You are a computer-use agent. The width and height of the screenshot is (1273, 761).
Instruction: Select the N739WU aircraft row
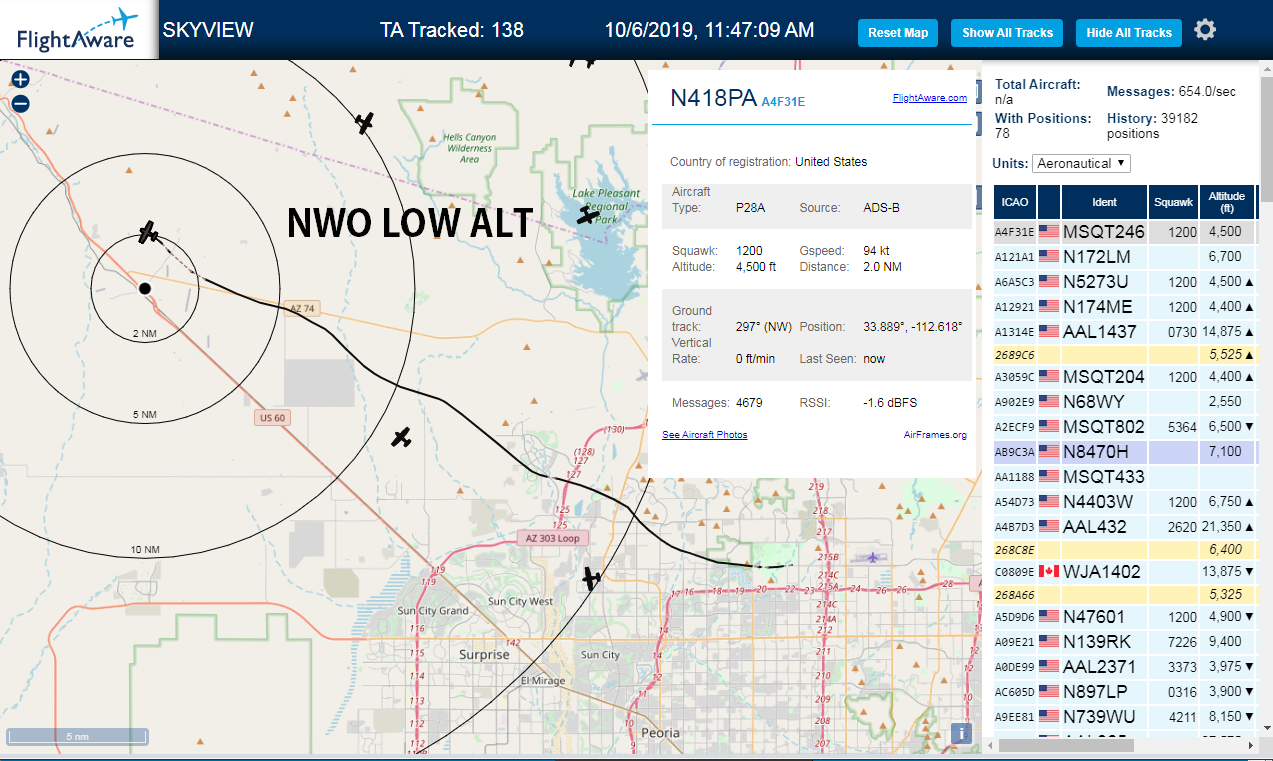[1125, 717]
